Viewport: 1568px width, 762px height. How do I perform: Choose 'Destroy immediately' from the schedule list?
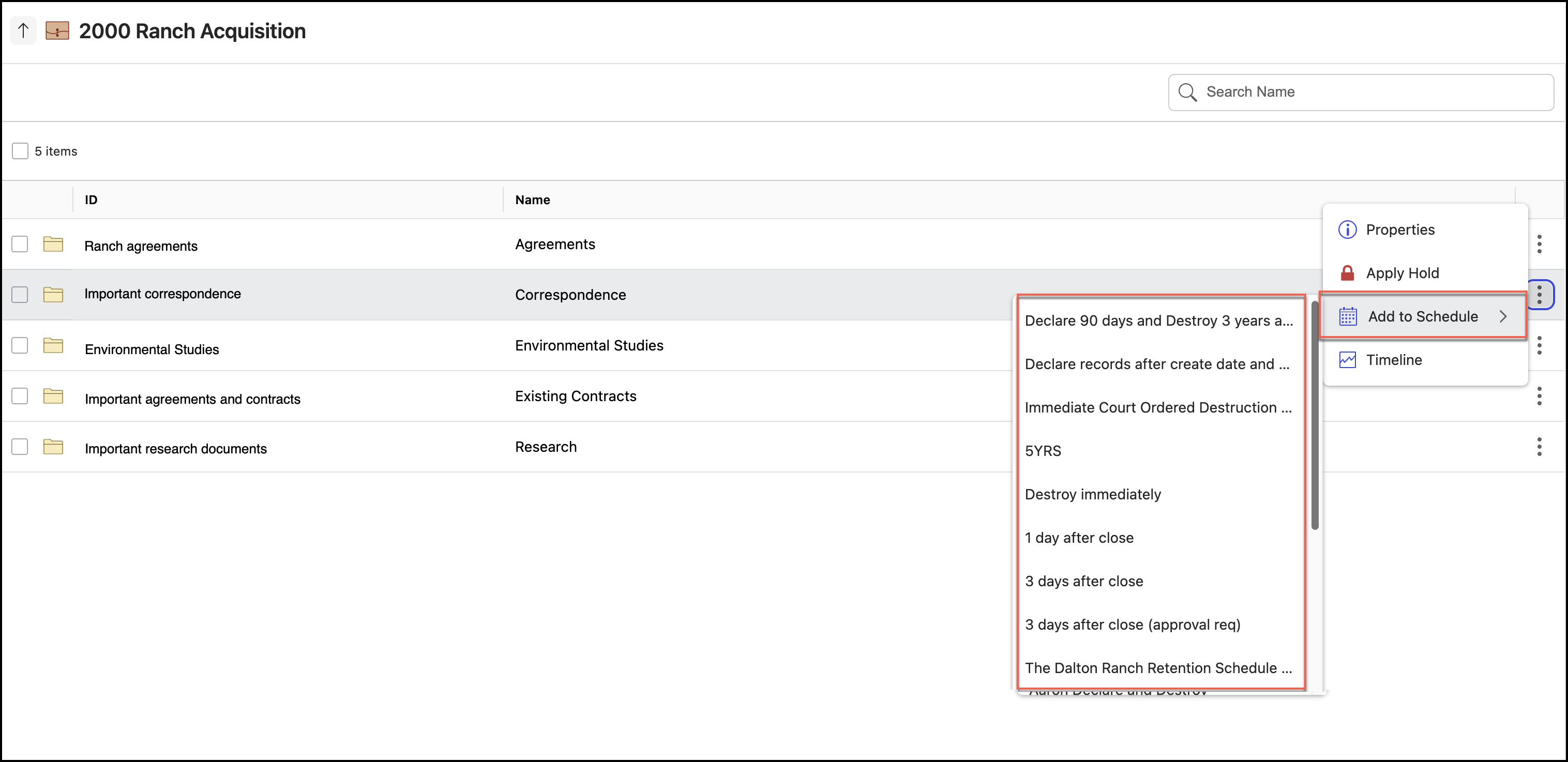1093,494
